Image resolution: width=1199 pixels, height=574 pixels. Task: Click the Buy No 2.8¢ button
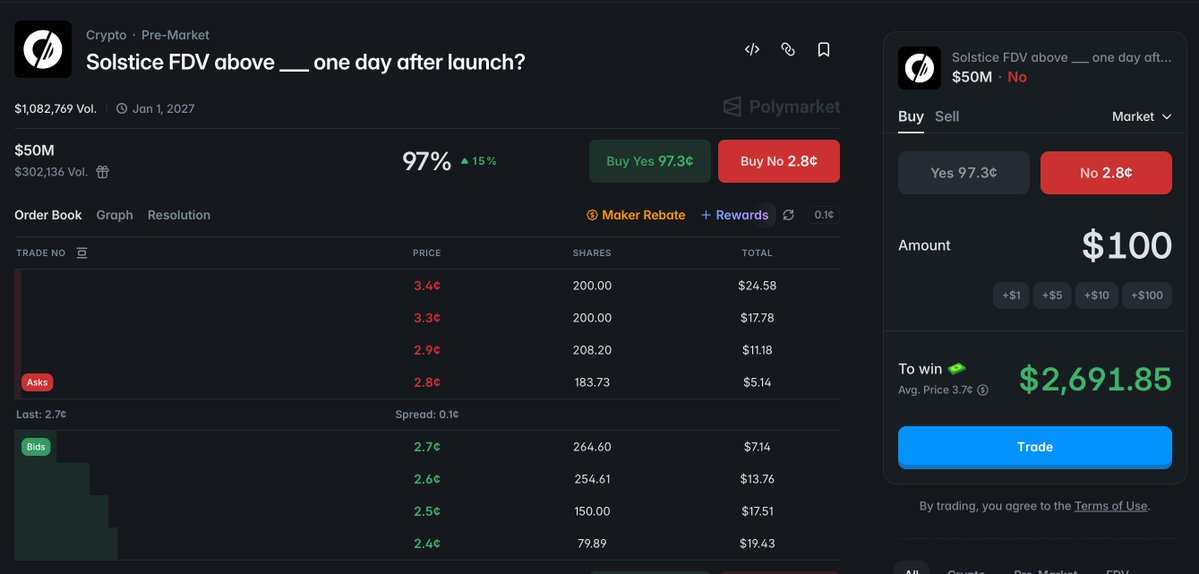click(778, 161)
